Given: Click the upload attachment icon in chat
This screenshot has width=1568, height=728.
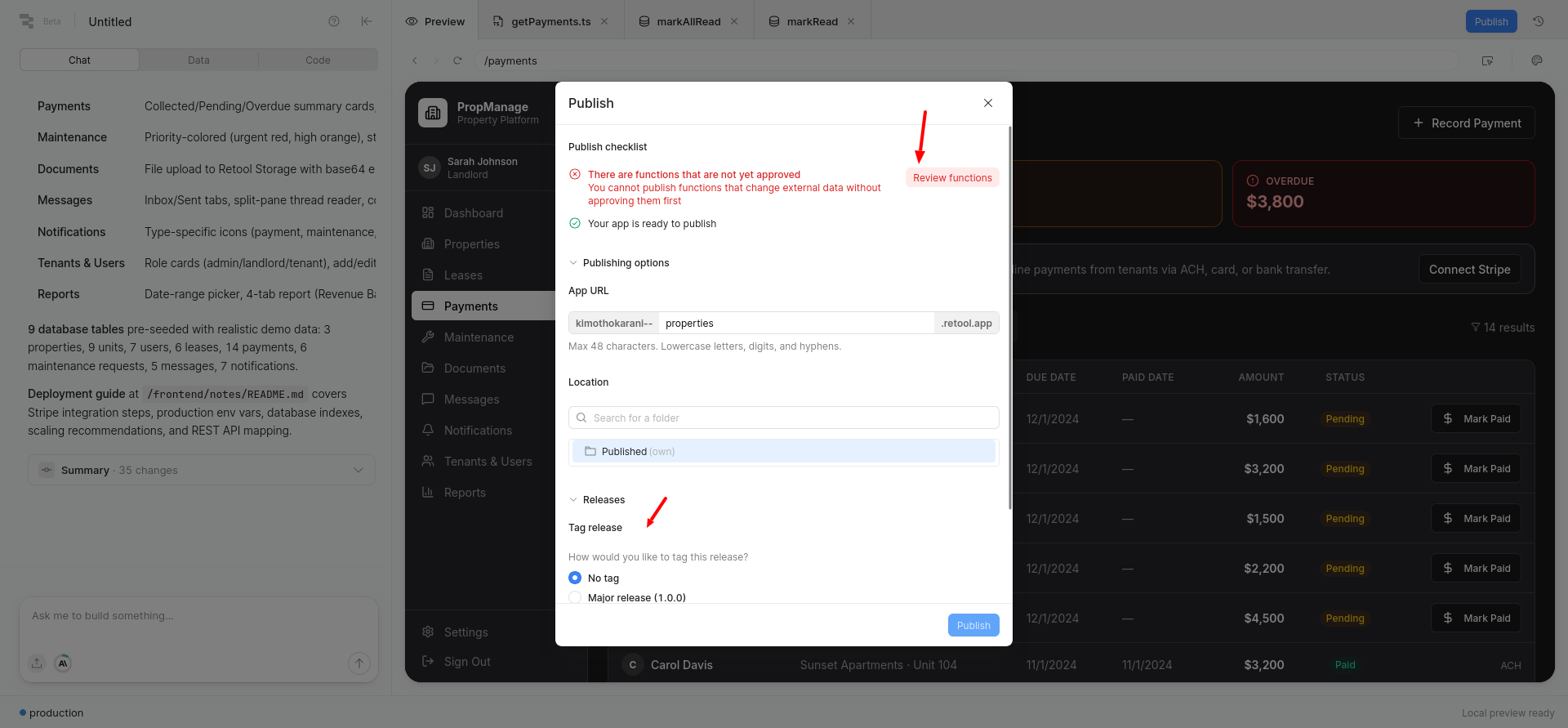Looking at the screenshot, I should (x=37, y=663).
